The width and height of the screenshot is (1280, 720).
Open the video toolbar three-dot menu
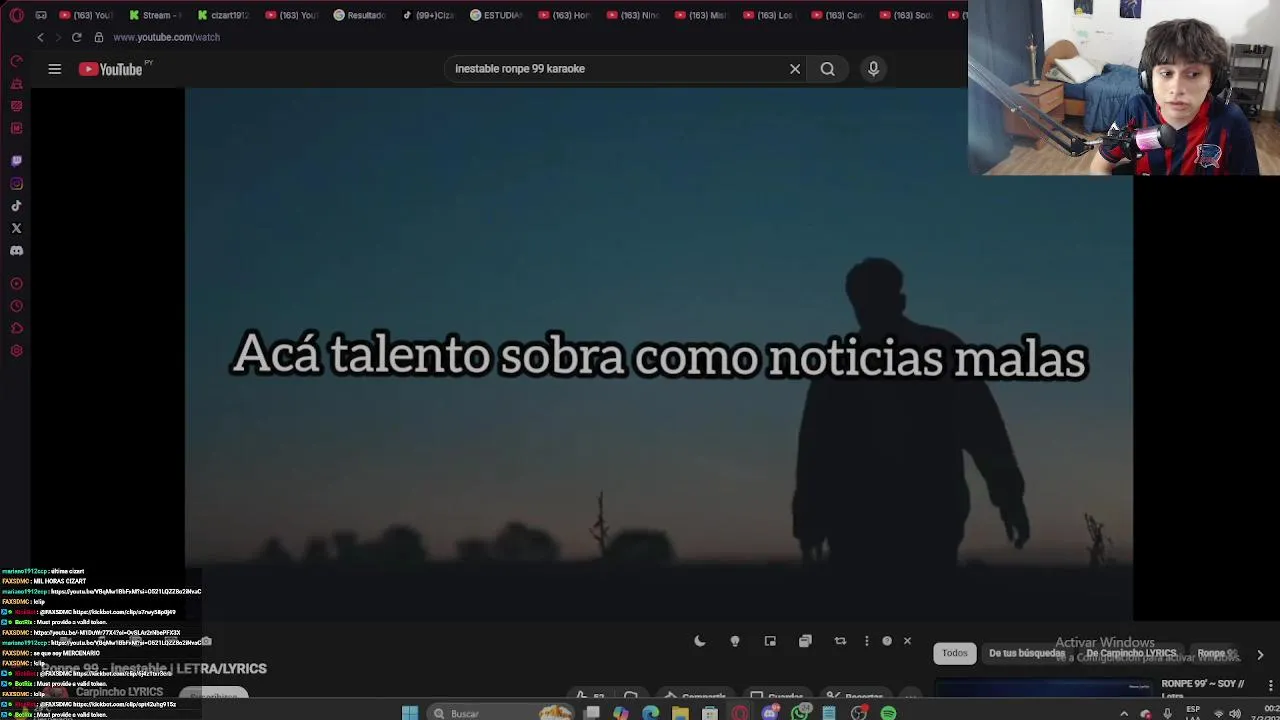pyautogui.click(x=866, y=641)
